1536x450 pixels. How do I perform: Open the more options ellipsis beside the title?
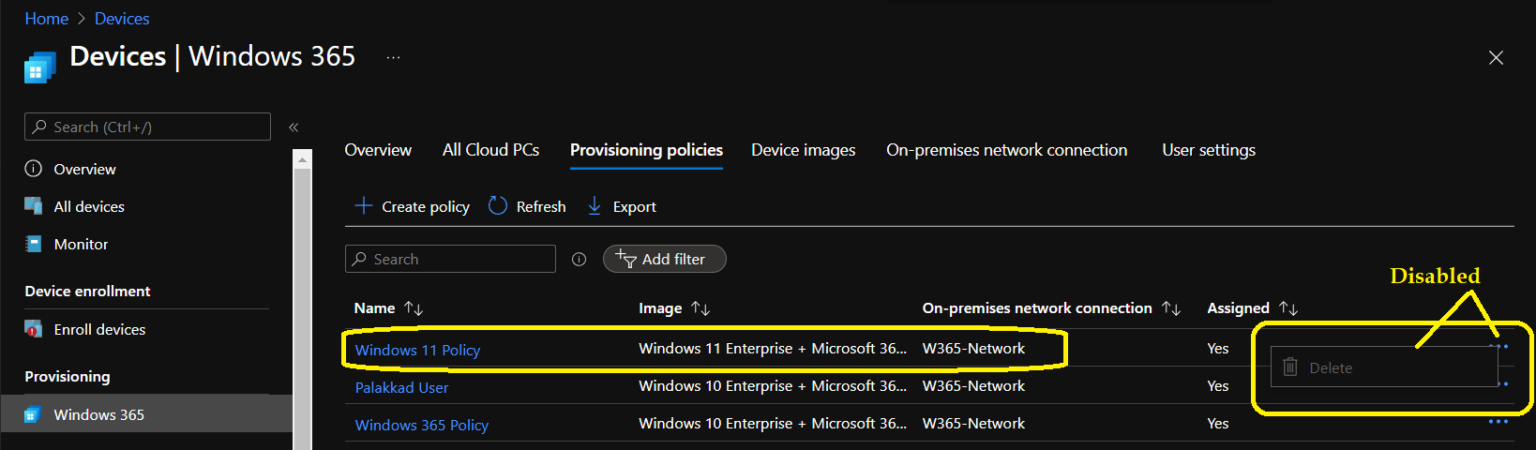394,57
